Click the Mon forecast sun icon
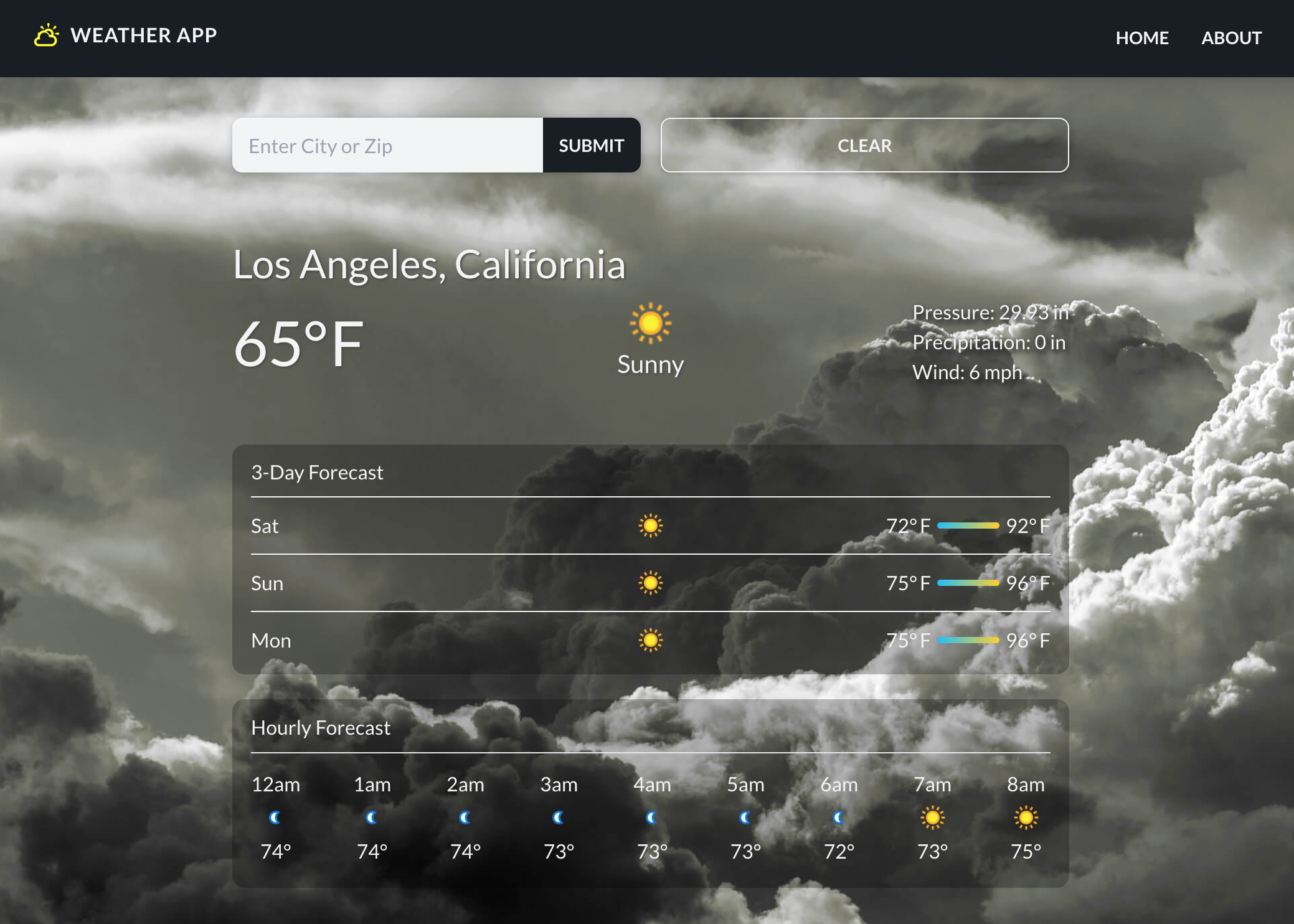This screenshot has height=924, width=1294. [x=650, y=640]
